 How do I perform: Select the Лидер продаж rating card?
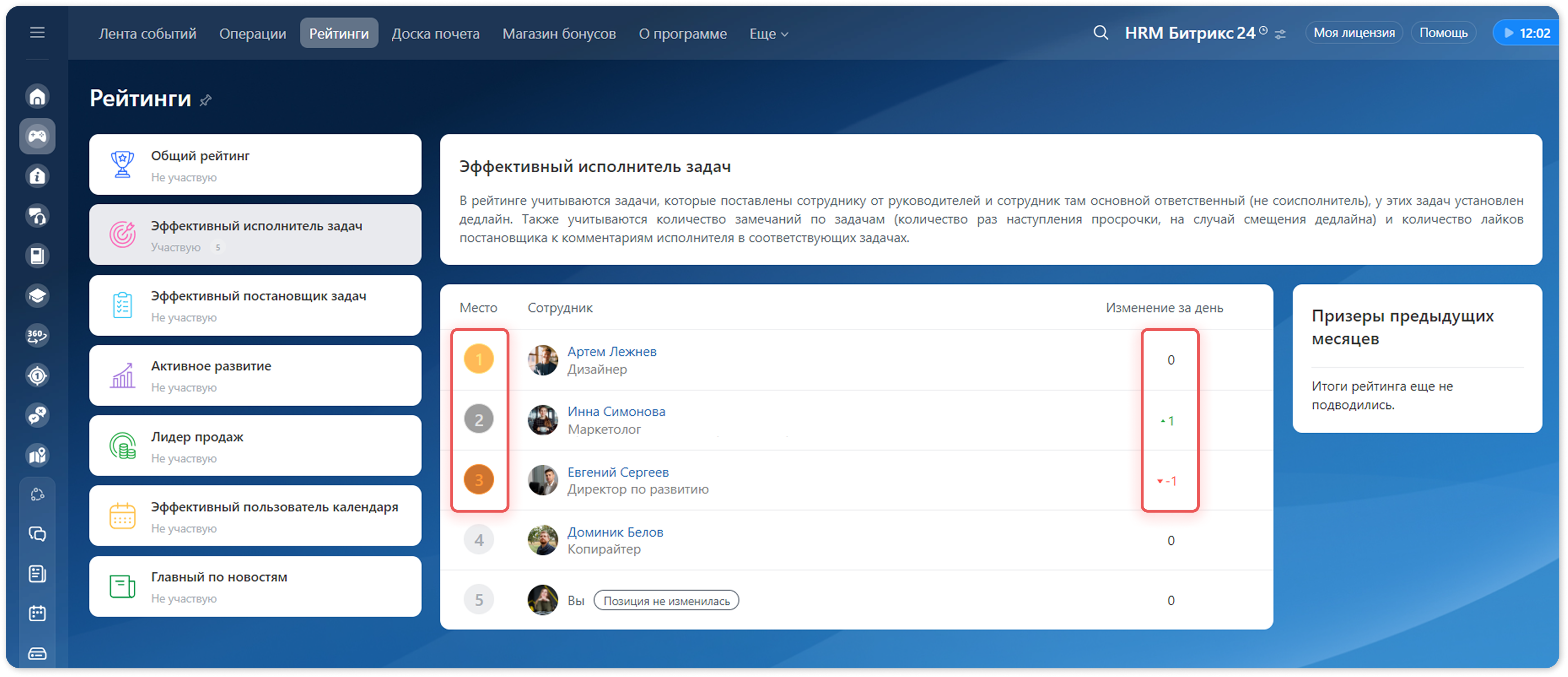click(x=255, y=446)
